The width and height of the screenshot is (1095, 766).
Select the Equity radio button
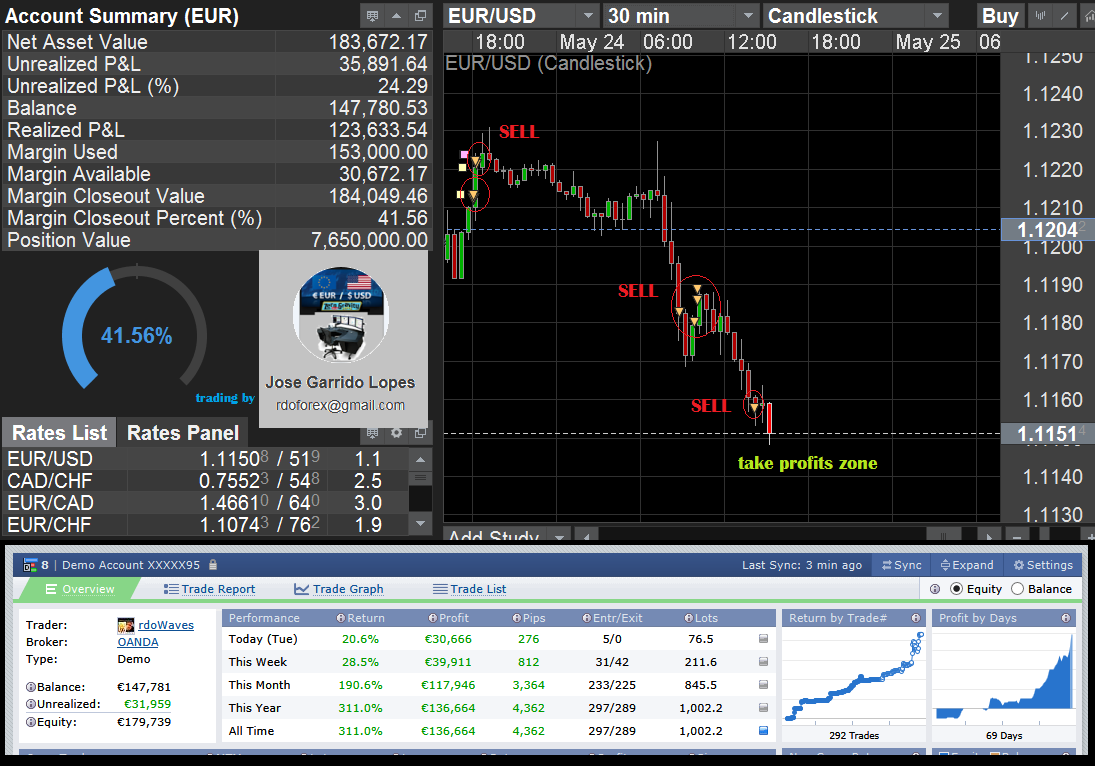(958, 589)
